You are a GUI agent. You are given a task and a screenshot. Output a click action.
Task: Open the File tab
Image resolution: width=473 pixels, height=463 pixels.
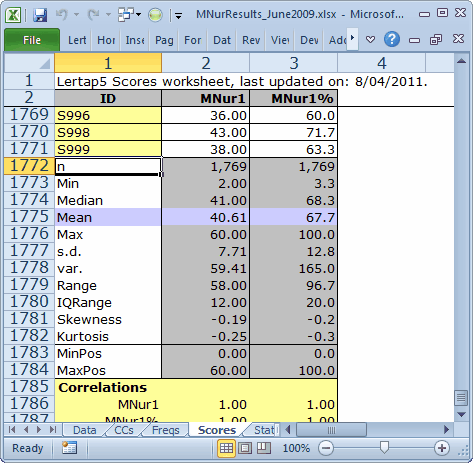click(32, 40)
